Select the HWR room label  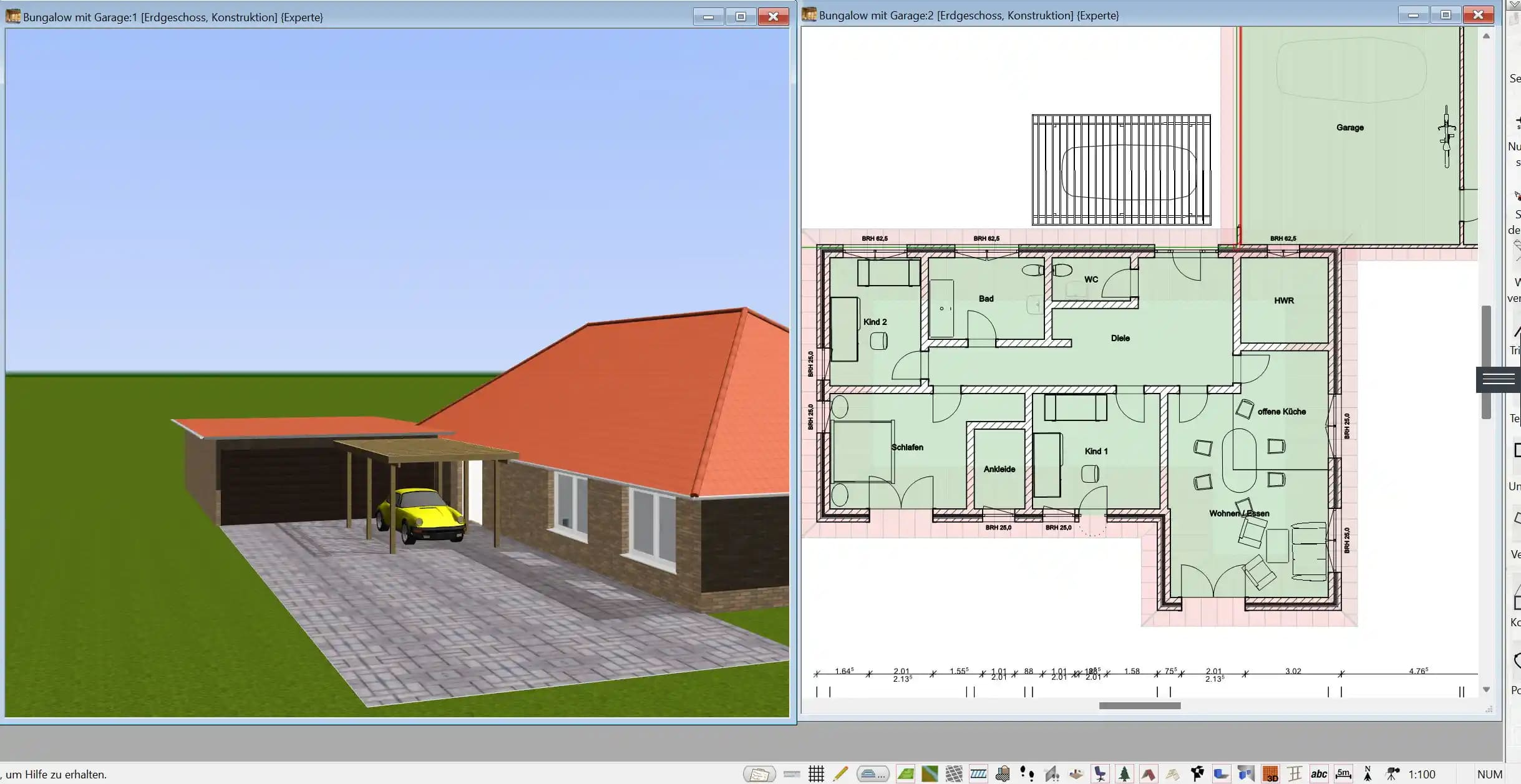point(1283,301)
